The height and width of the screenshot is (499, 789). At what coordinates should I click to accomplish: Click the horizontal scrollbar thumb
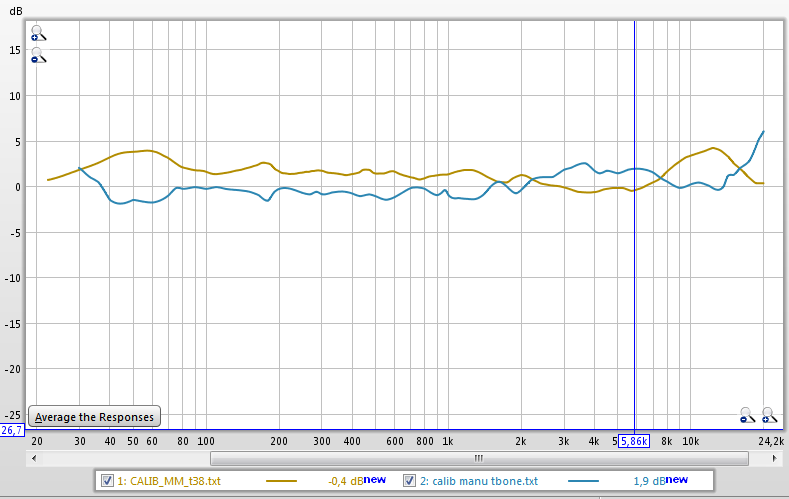point(478,458)
